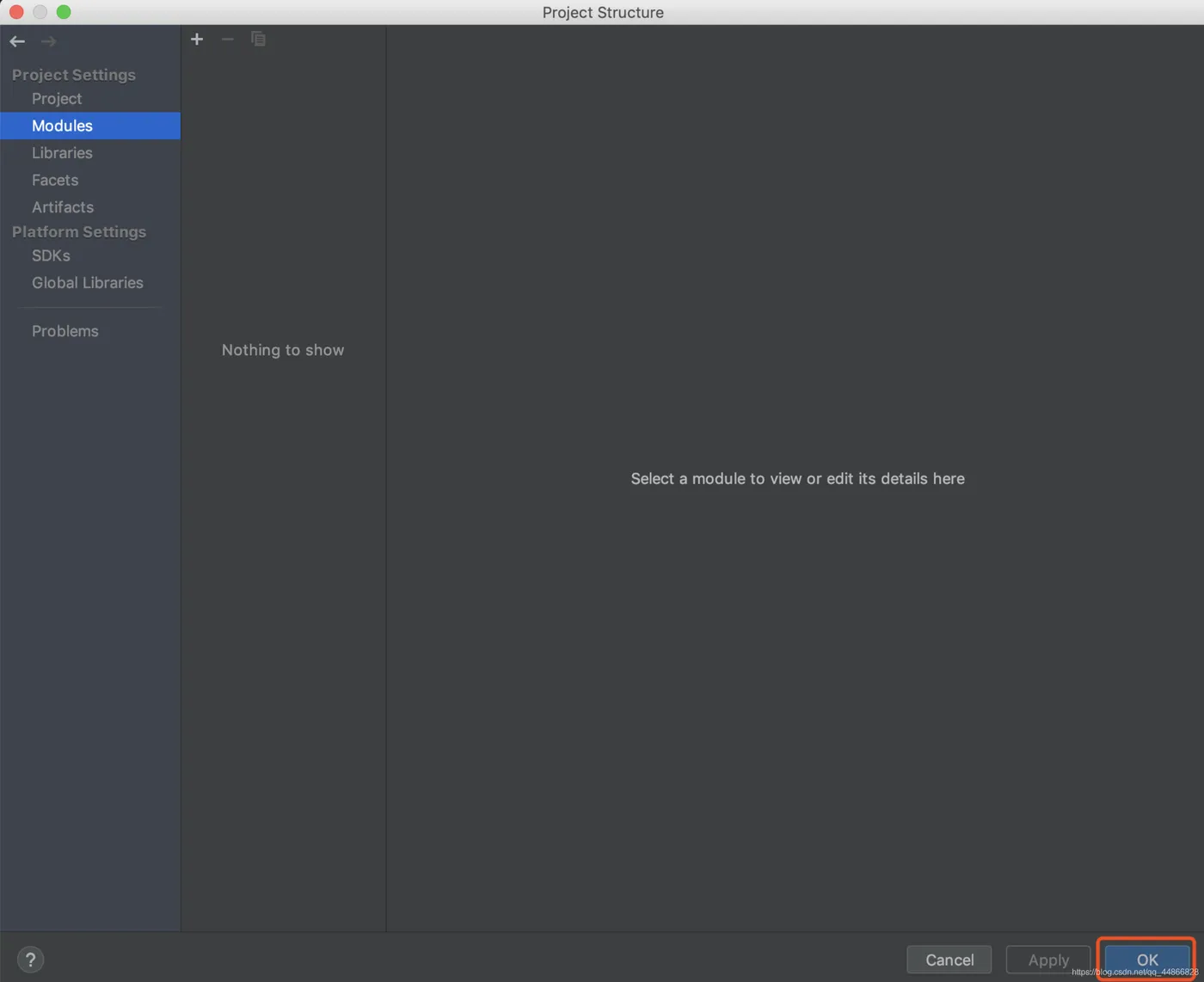Go forward with the right arrow icon

coord(48,41)
